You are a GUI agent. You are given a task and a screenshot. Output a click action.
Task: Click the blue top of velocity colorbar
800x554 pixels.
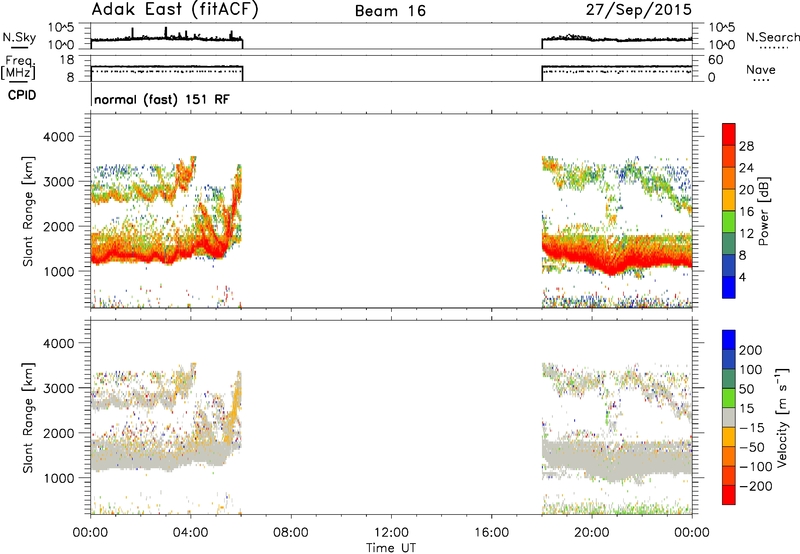point(729,340)
